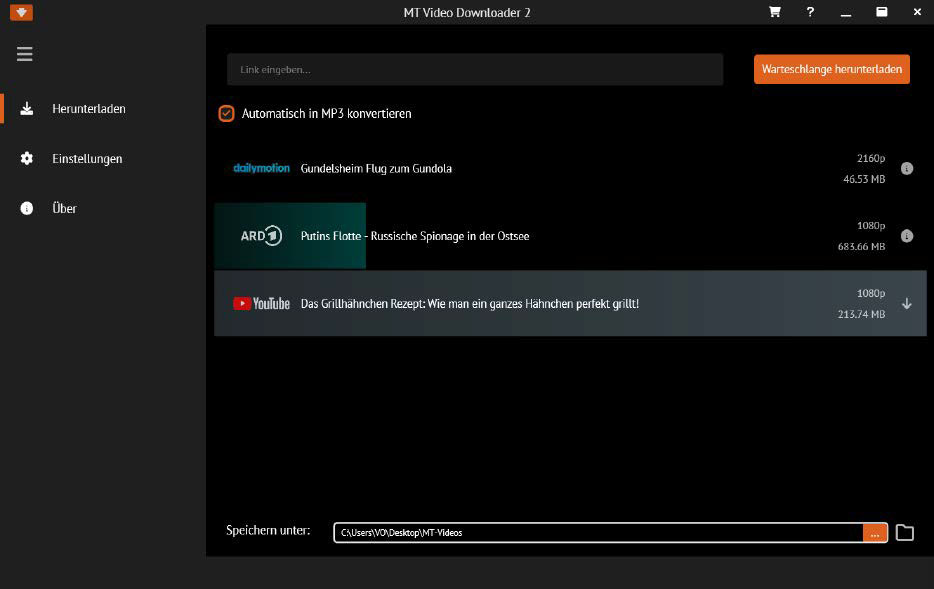The width and height of the screenshot is (934, 589).
Task: Click the Über info icon
Action: click(28, 208)
